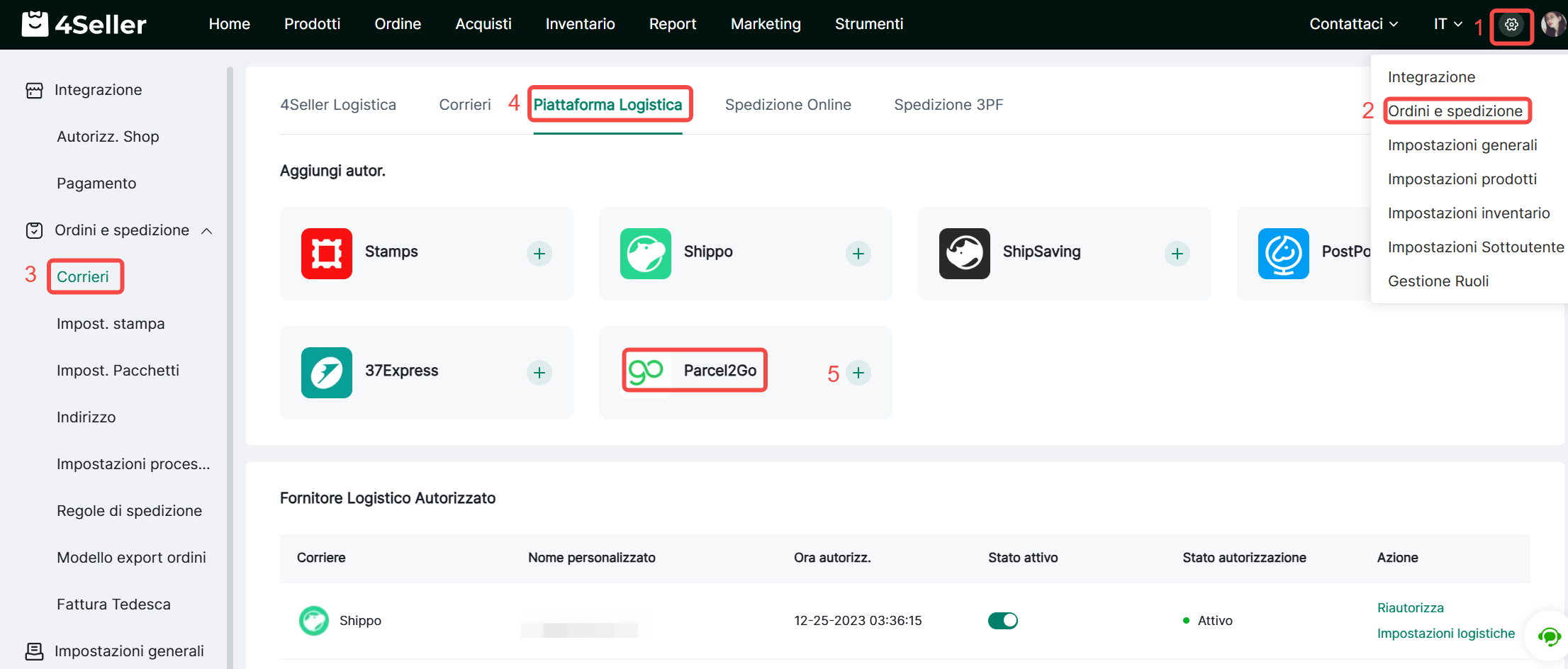Select Impostazioni generali in the settings dropdown menu
Screen dimensions: 1568x669
1462,145
